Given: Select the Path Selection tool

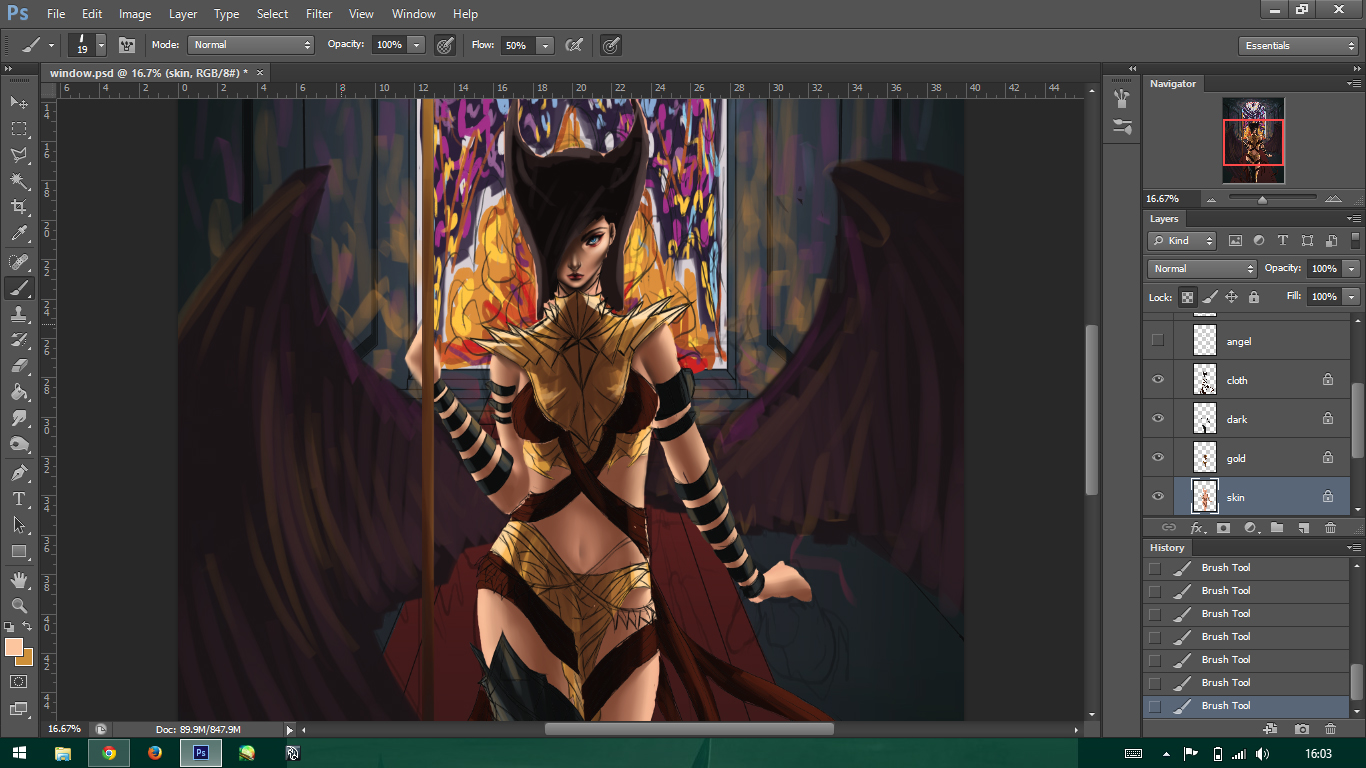Looking at the screenshot, I should tap(19, 525).
